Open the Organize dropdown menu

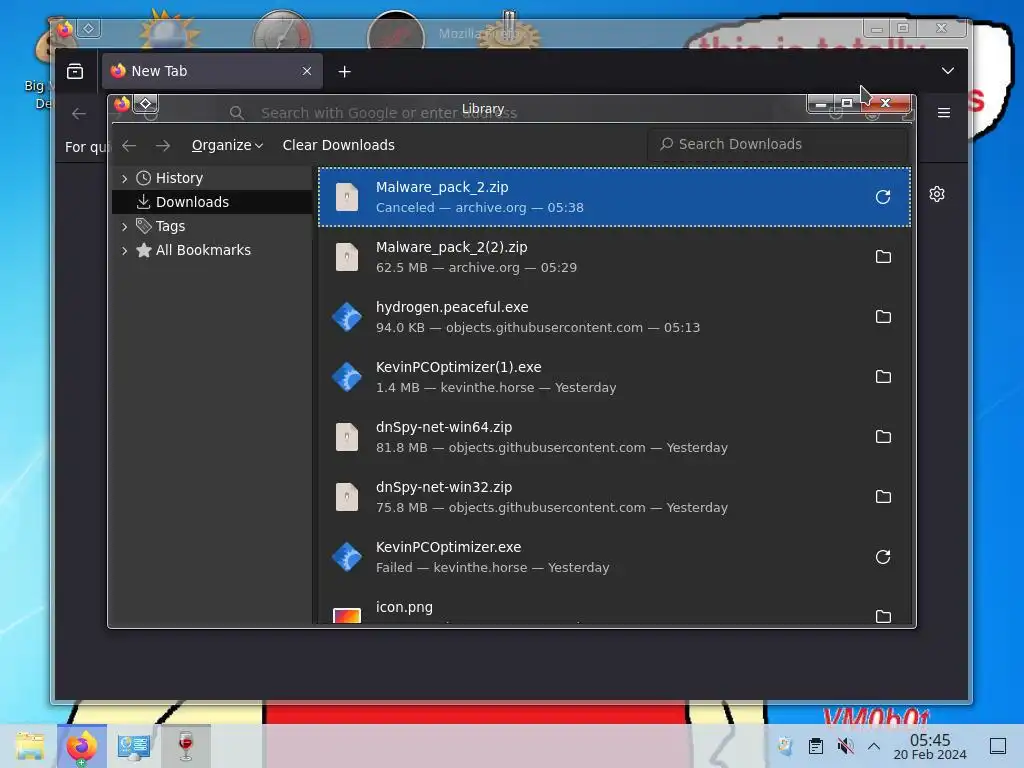[x=227, y=145]
